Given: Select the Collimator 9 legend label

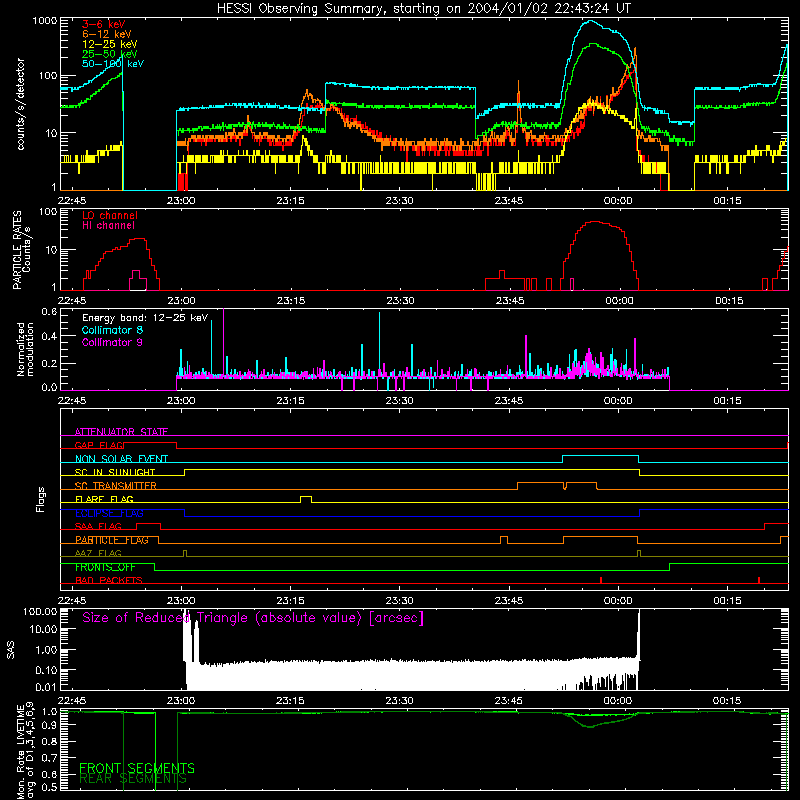Looking at the screenshot, I should [x=112, y=342].
